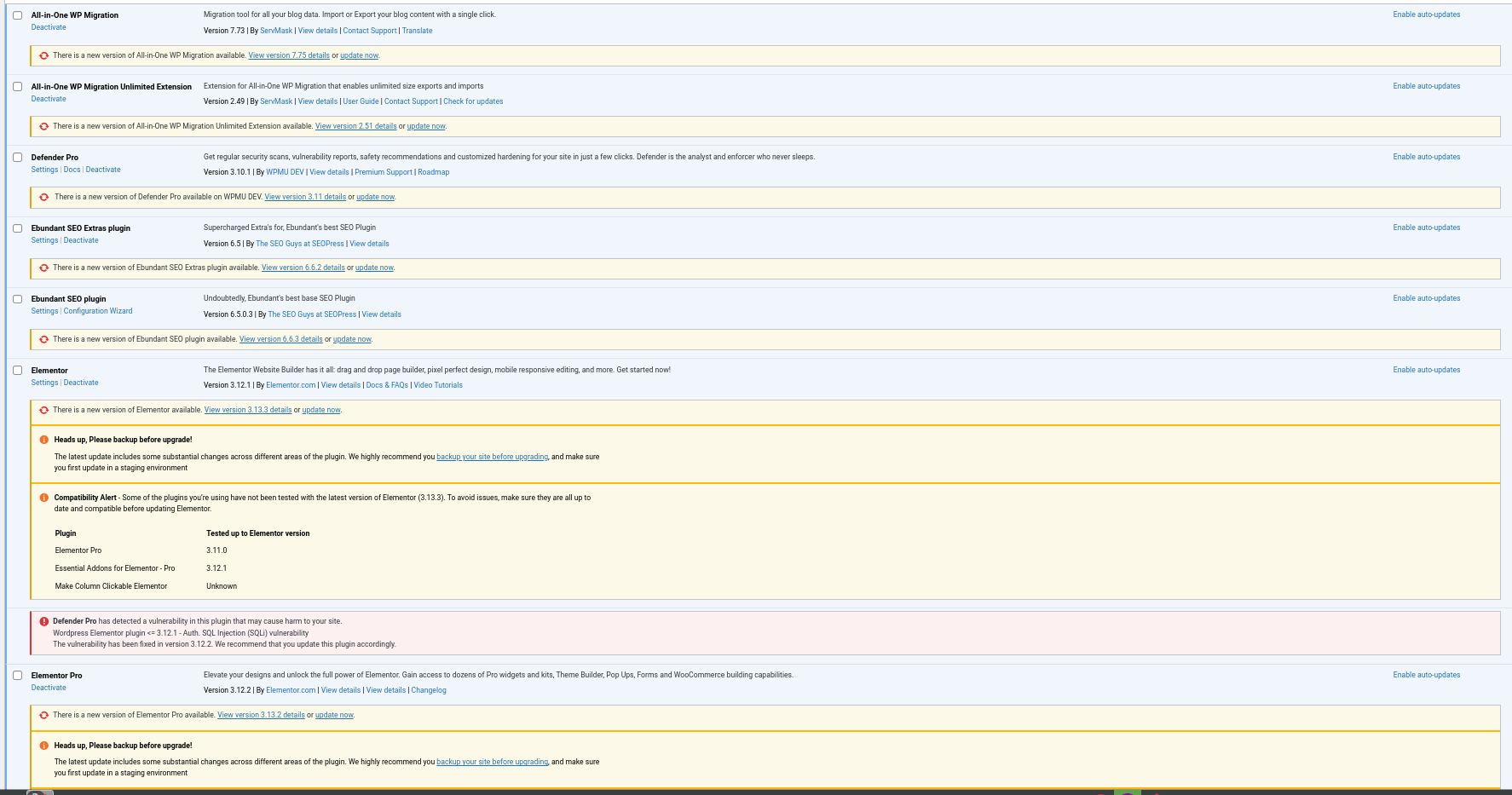Click update icon in Ebundant SEO plugin notice

[43, 339]
